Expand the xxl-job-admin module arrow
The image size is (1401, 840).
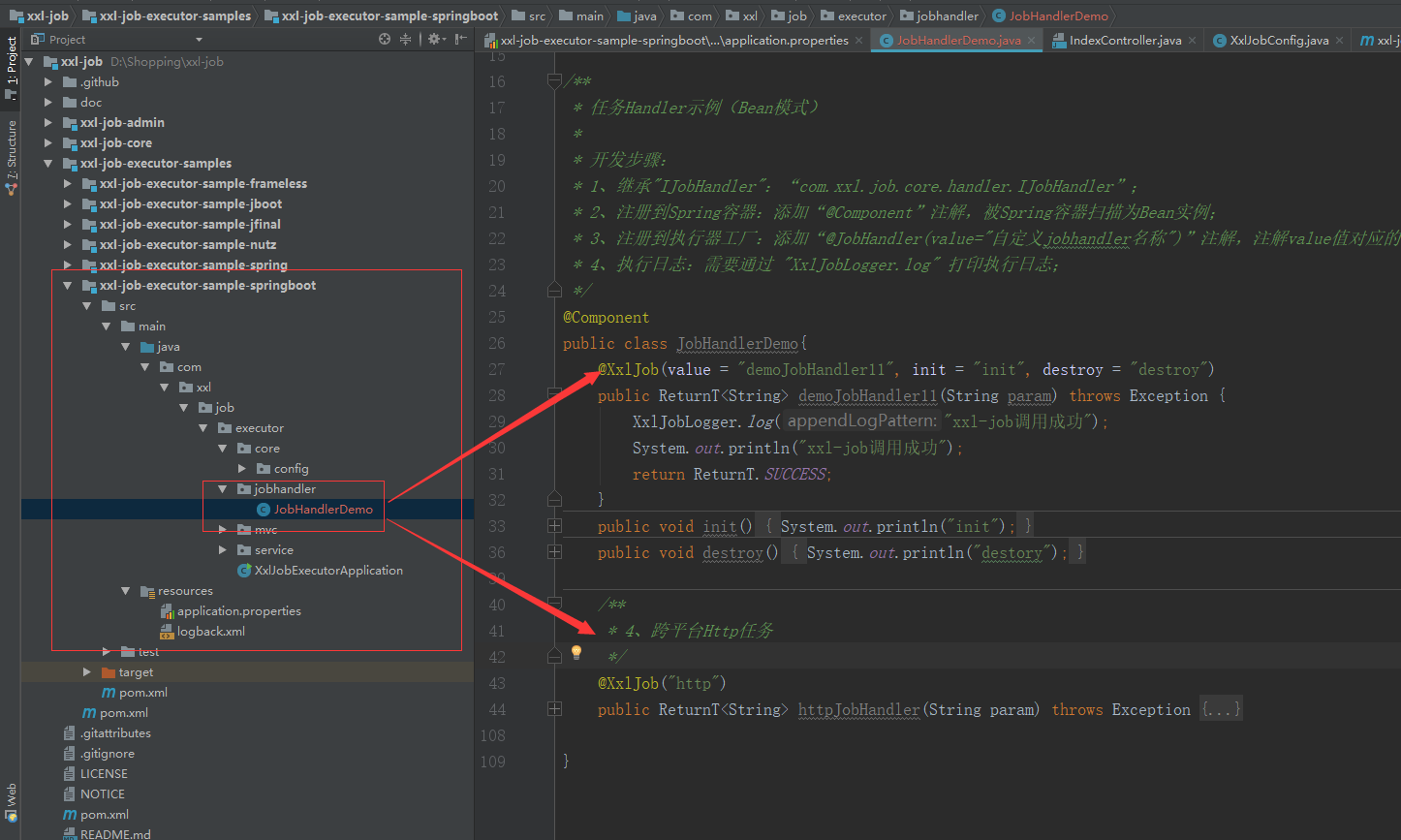click(x=48, y=123)
